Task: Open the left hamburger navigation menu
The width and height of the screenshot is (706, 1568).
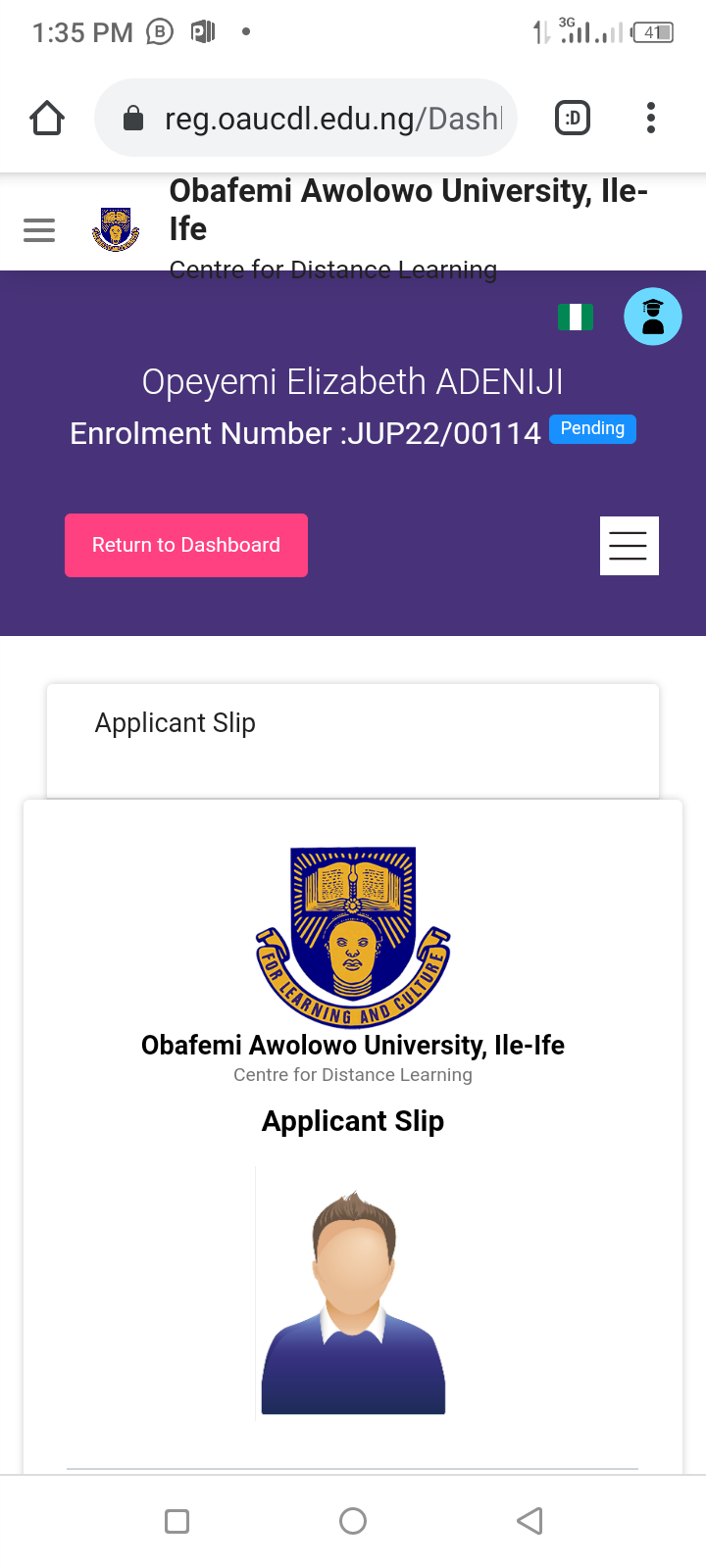Action: [x=39, y=230]
